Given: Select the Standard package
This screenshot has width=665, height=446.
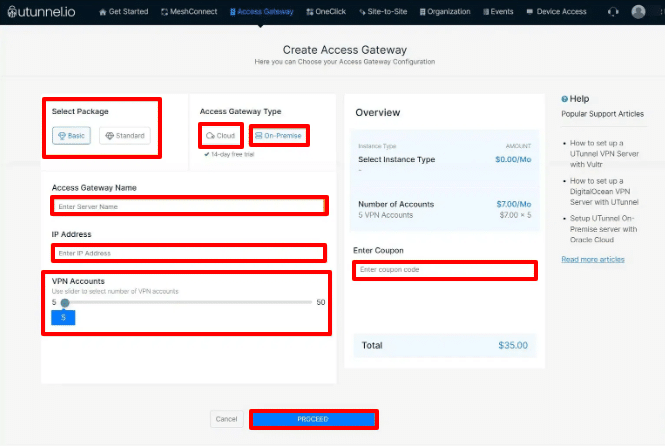Looking at the screenshot, I should (x=125, y=135).
